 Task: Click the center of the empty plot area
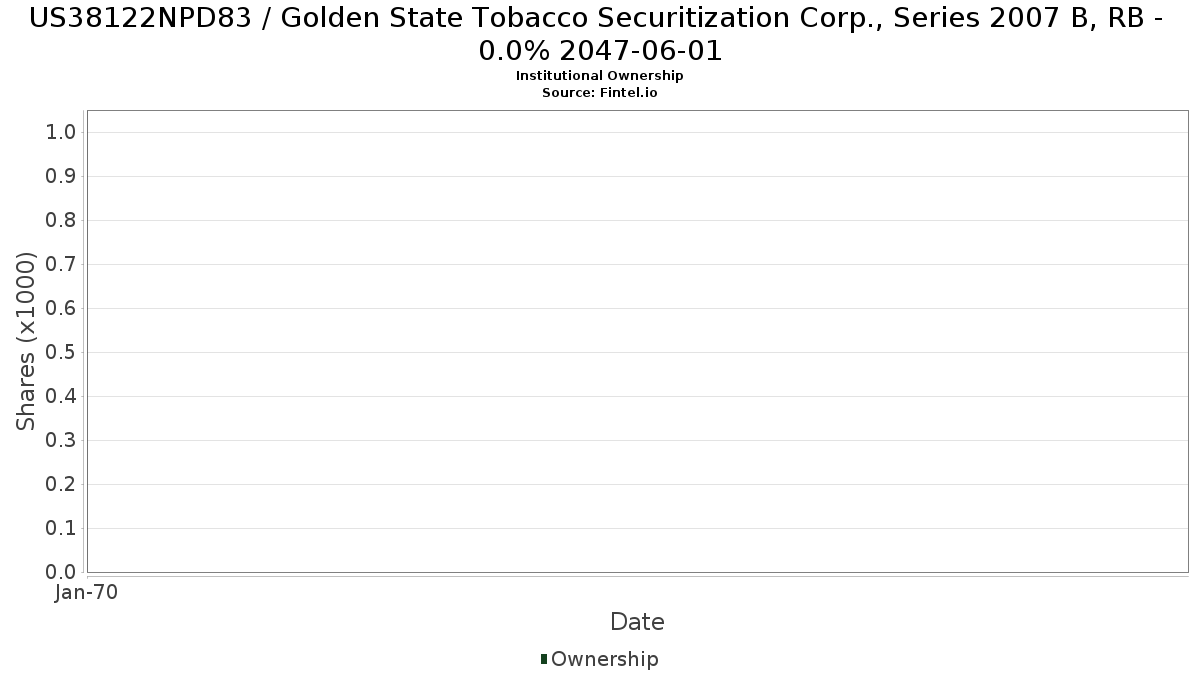tap(637, 341)
